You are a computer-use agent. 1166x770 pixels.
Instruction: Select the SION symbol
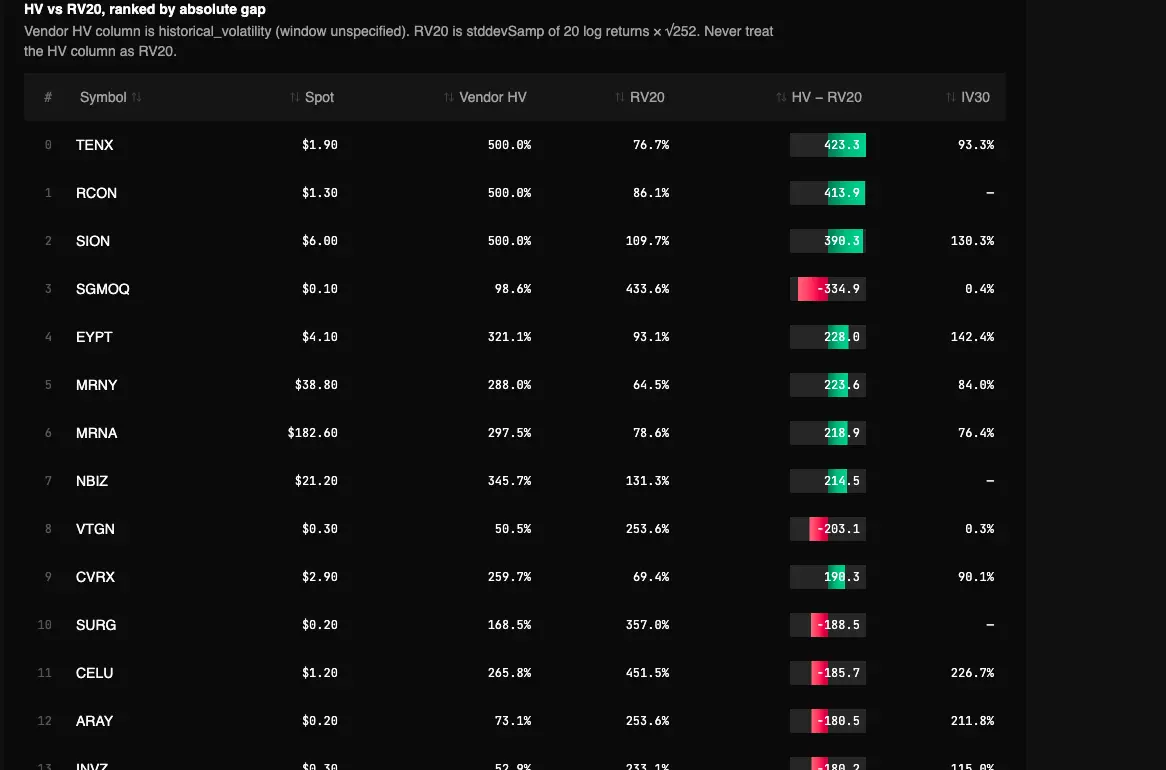coord(93,241)
